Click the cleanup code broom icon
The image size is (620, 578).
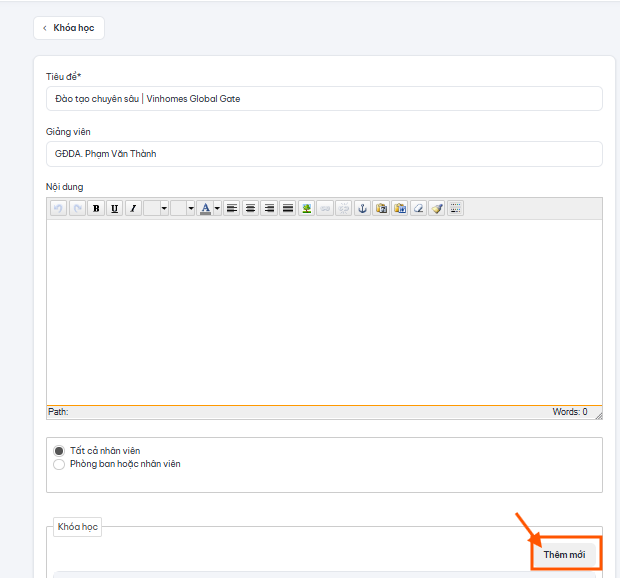click(x=437, y=208)
